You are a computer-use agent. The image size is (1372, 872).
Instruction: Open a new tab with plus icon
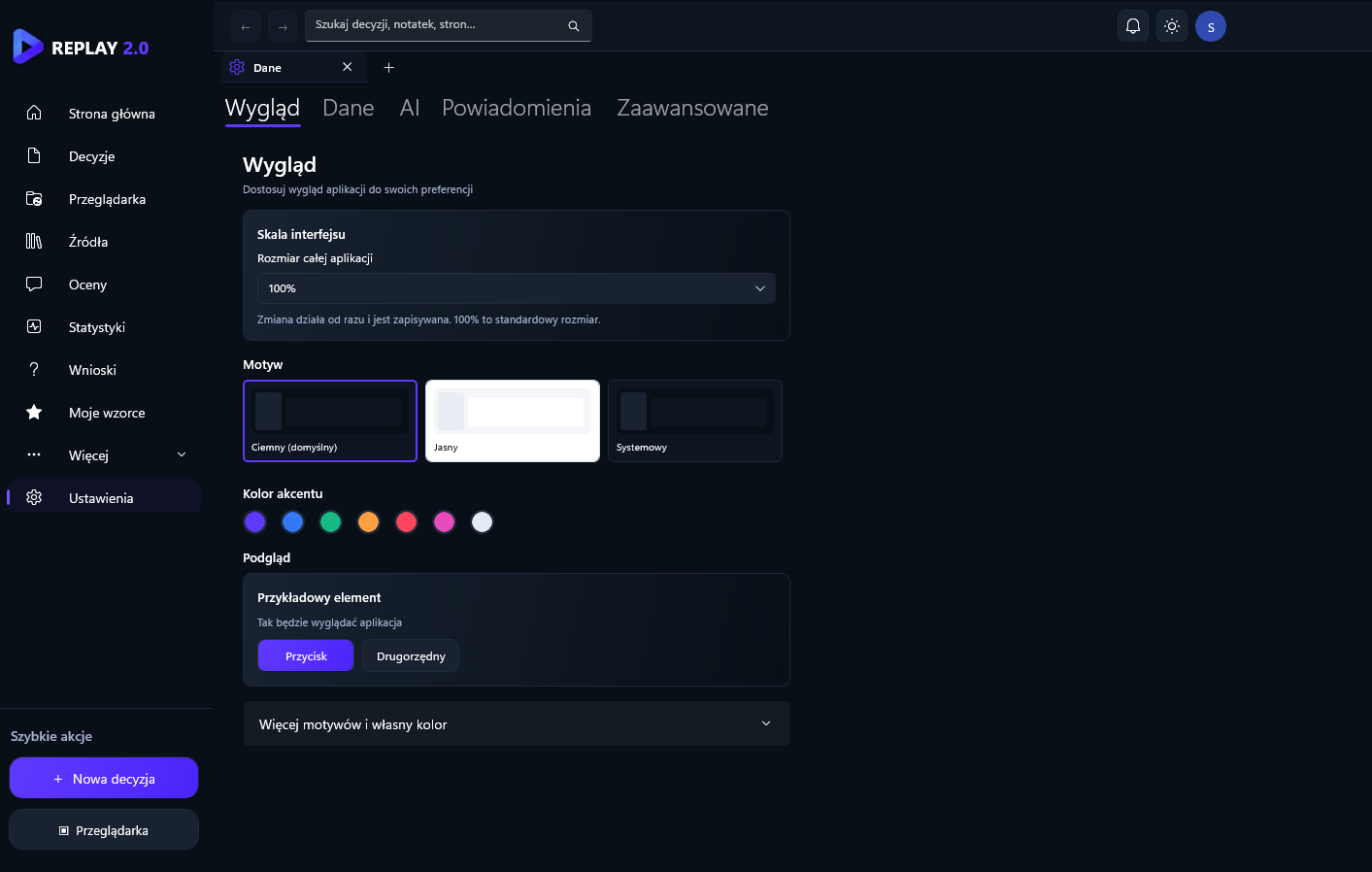(x=388, y=67)
